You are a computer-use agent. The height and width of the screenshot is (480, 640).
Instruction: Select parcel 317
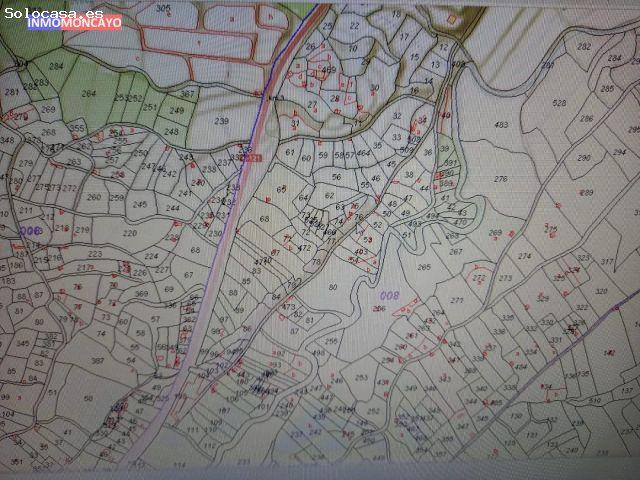[607, 261]
